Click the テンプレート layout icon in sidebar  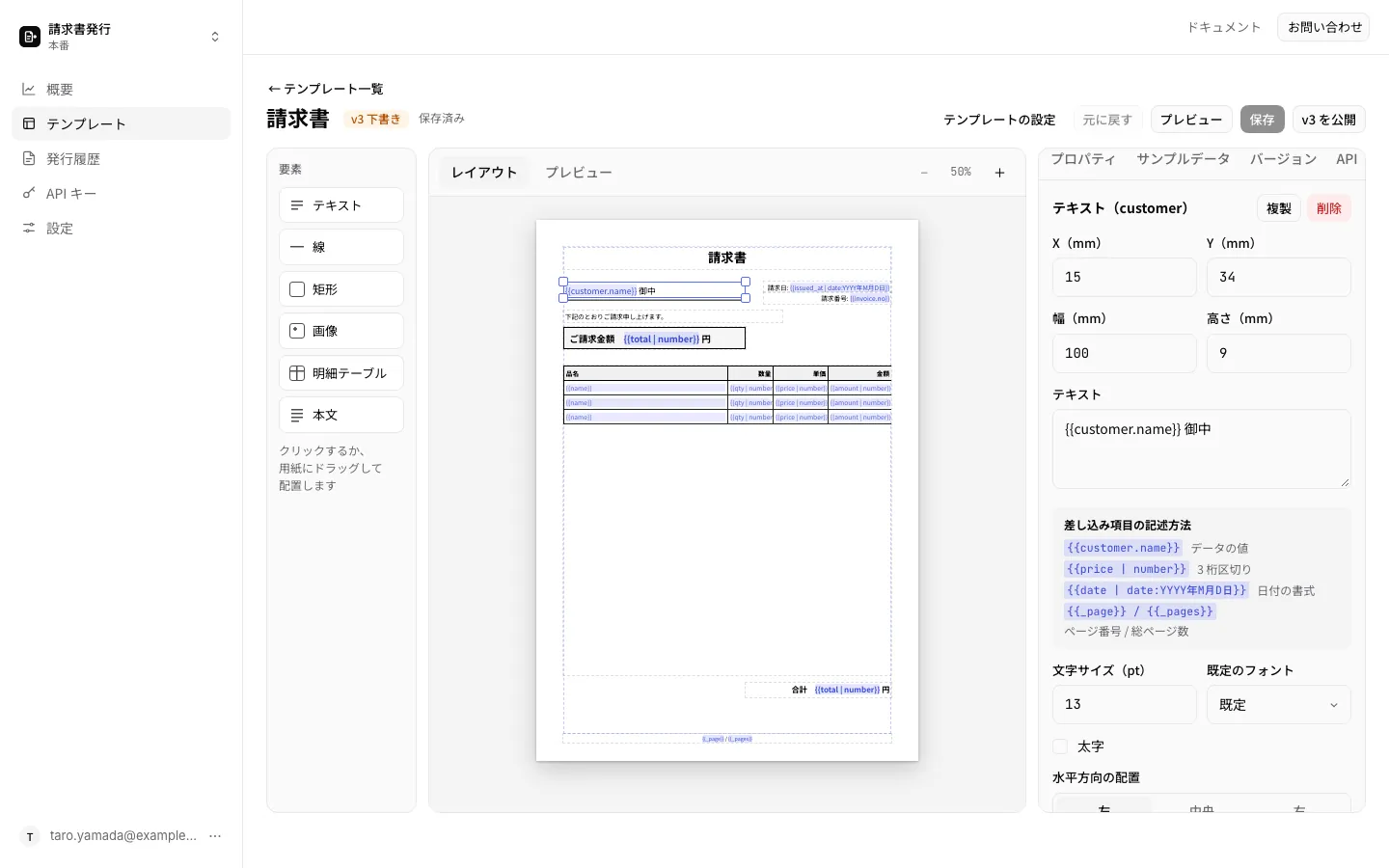29,124
